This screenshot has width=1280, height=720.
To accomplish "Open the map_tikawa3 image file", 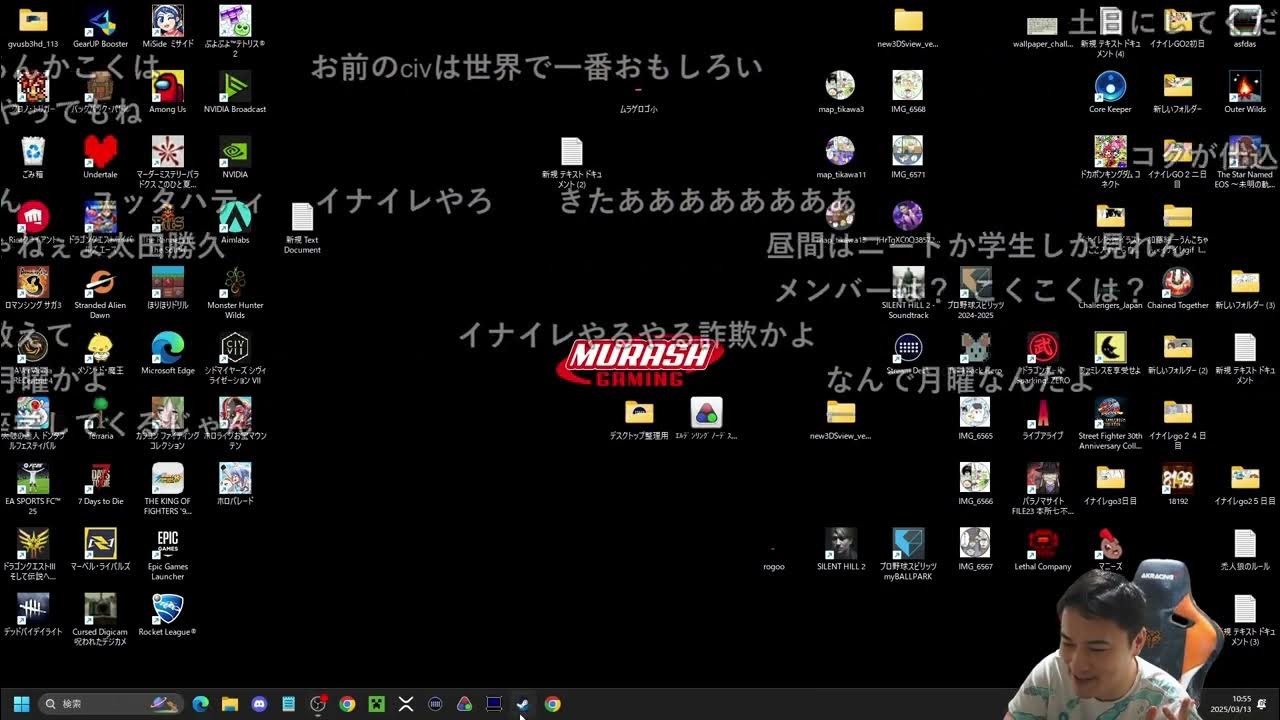I will (x=841, y=87).
